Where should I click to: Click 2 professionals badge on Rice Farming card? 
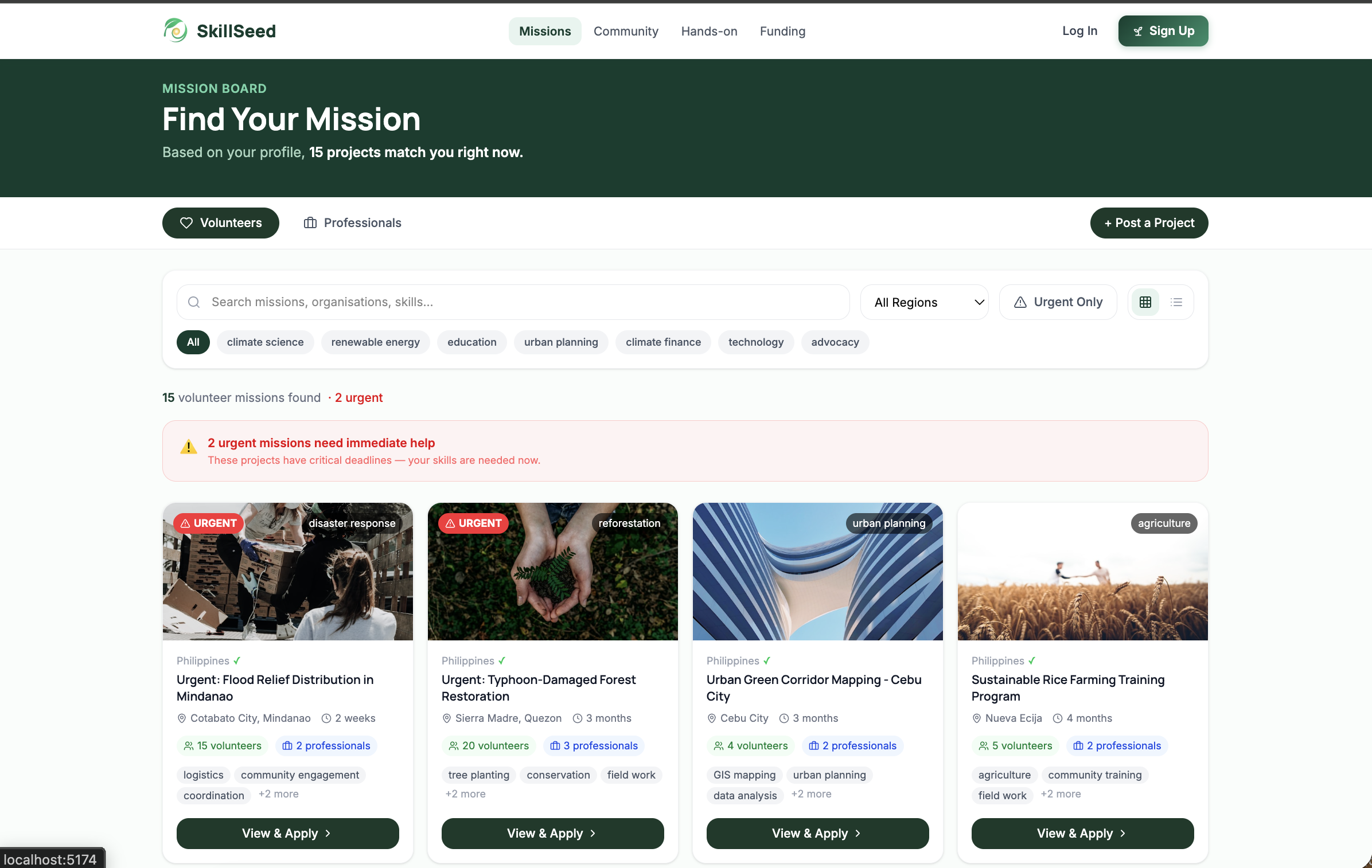click(x=1117, y=746)
